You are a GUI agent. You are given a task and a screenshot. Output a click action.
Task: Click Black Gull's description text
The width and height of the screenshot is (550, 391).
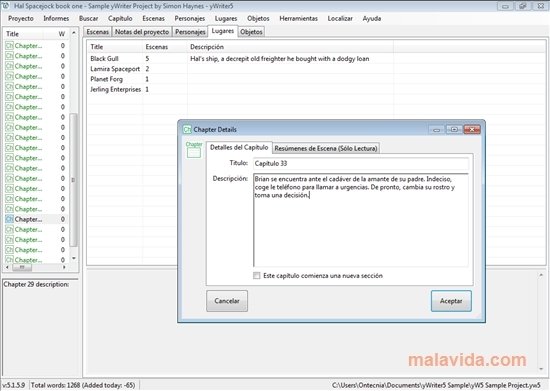pos(280,59)
